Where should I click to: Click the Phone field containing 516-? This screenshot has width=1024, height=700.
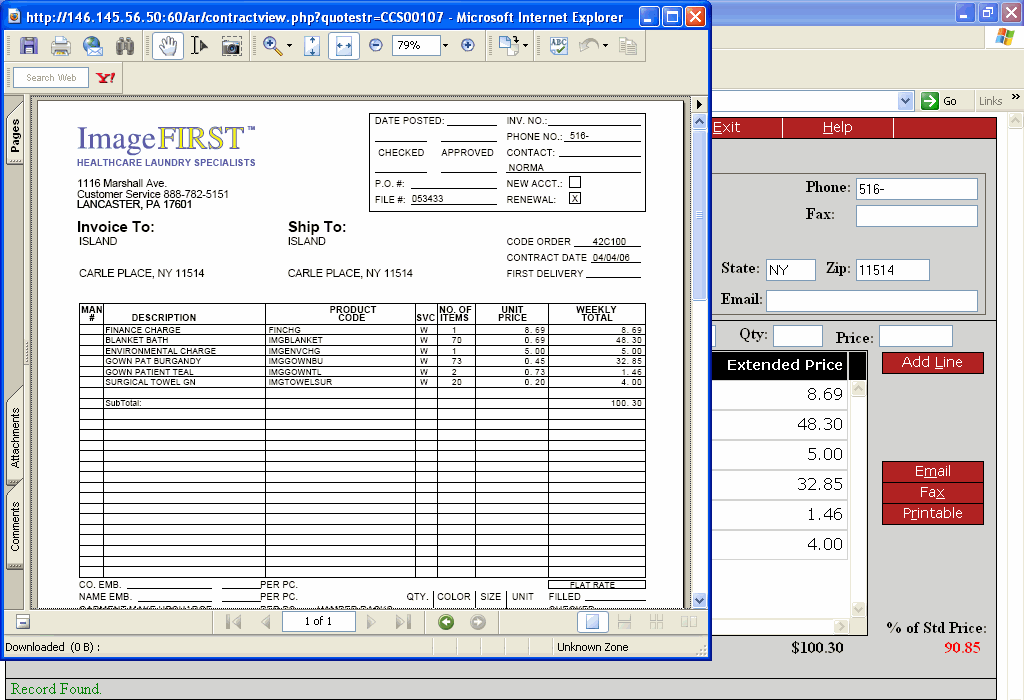click(x=917, y=189)
